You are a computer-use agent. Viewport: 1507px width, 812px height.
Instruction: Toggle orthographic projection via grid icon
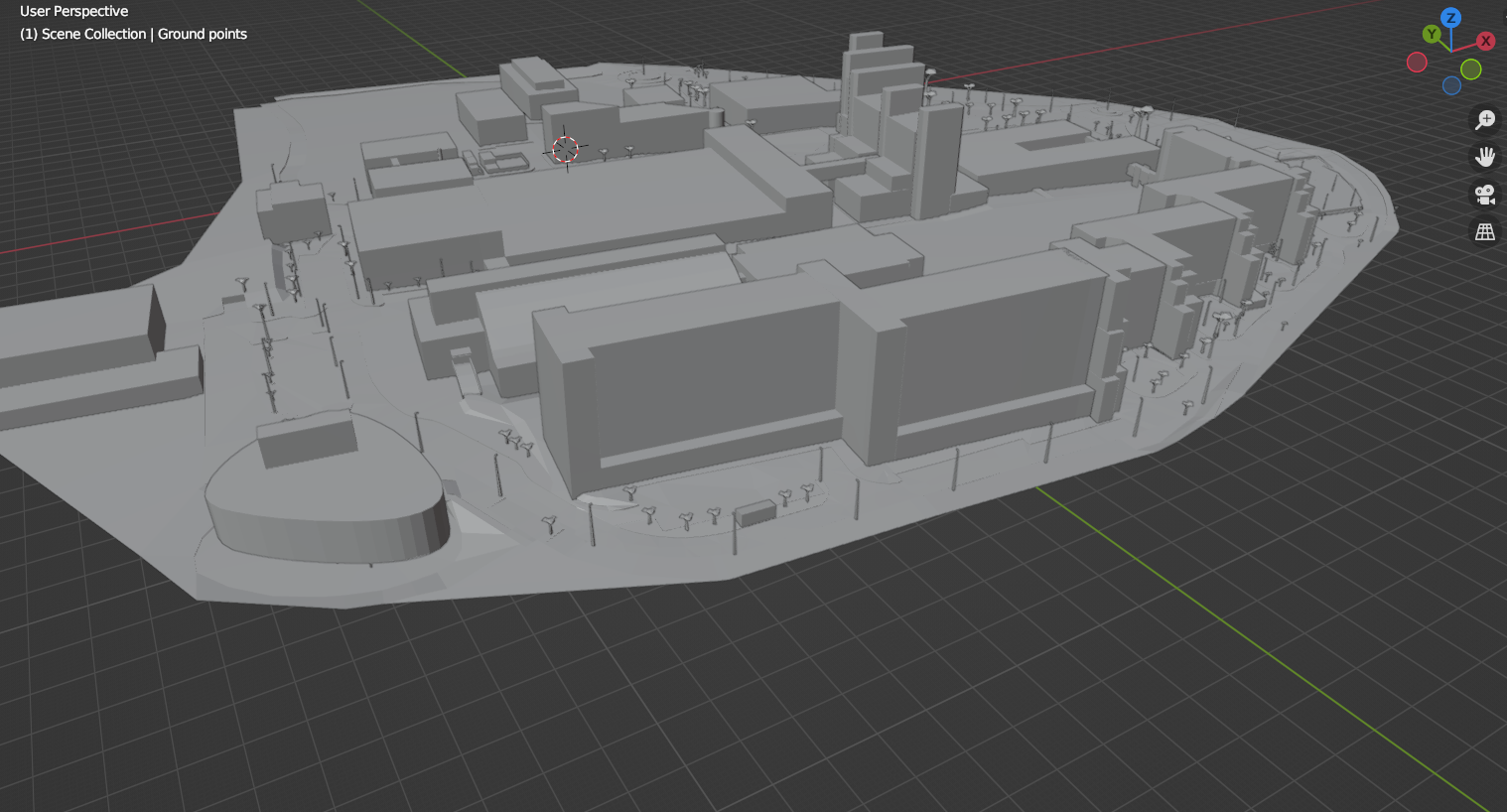tap(1484, 231)
